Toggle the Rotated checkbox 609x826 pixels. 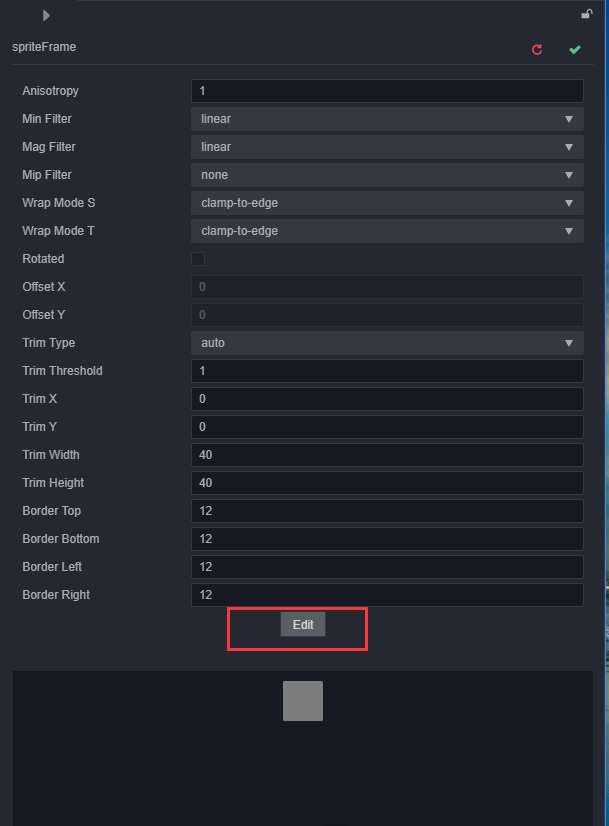pyautogui.click(x=198, y=259)
